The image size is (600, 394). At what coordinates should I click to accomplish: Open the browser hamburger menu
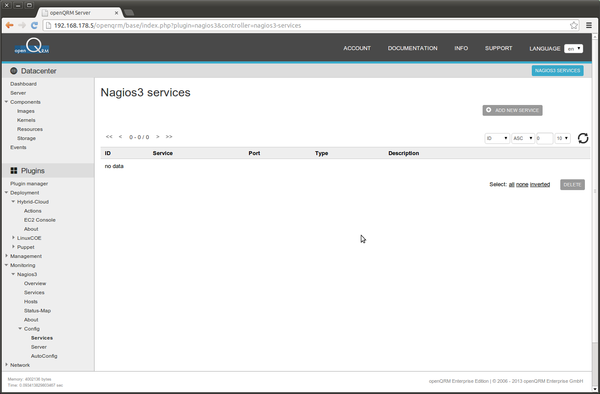[589, 25]
